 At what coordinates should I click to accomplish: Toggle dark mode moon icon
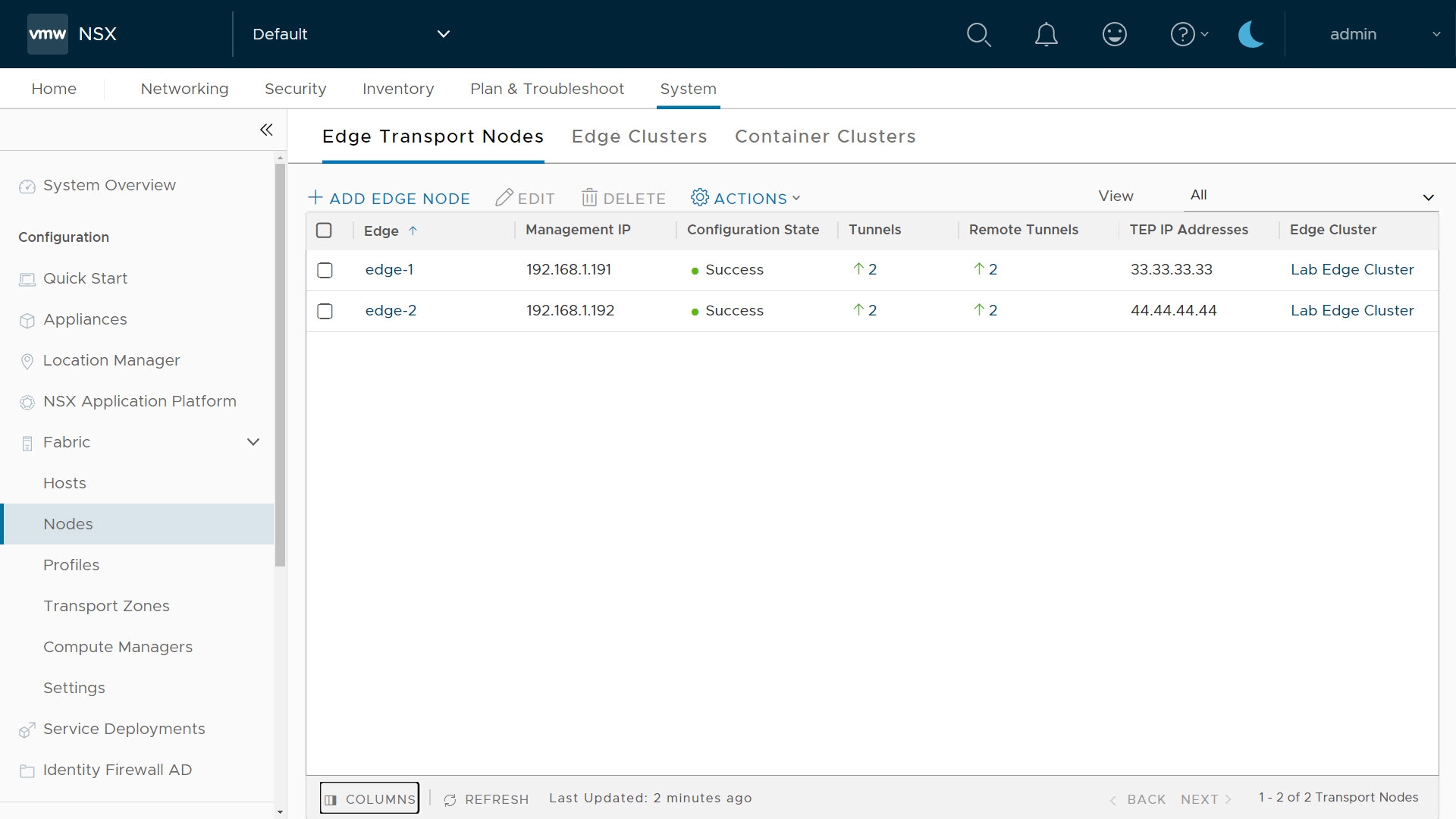click(1250, 34)
